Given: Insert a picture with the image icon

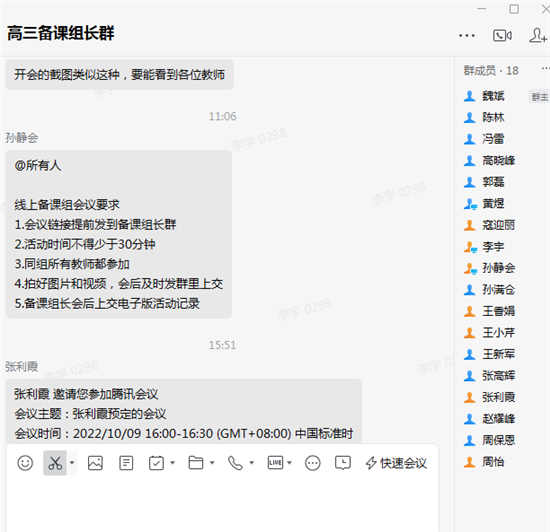Looking at the screenshot, I should [95, 463].
